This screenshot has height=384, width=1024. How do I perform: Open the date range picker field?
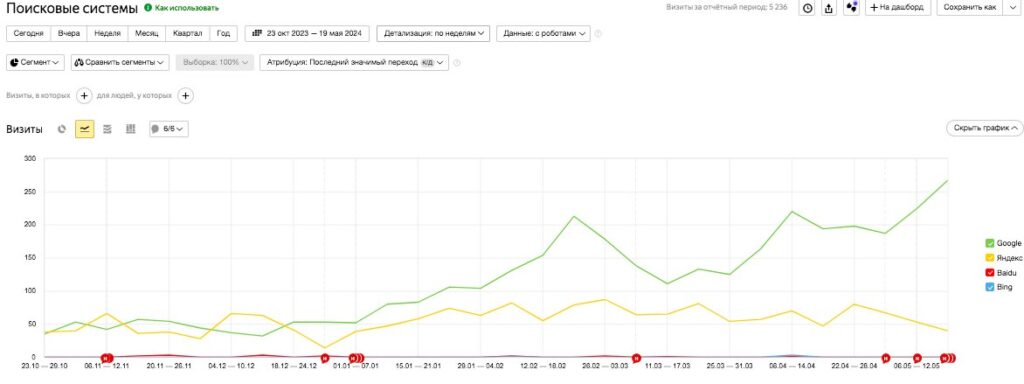pyautogui.click(x=307, y=33)
